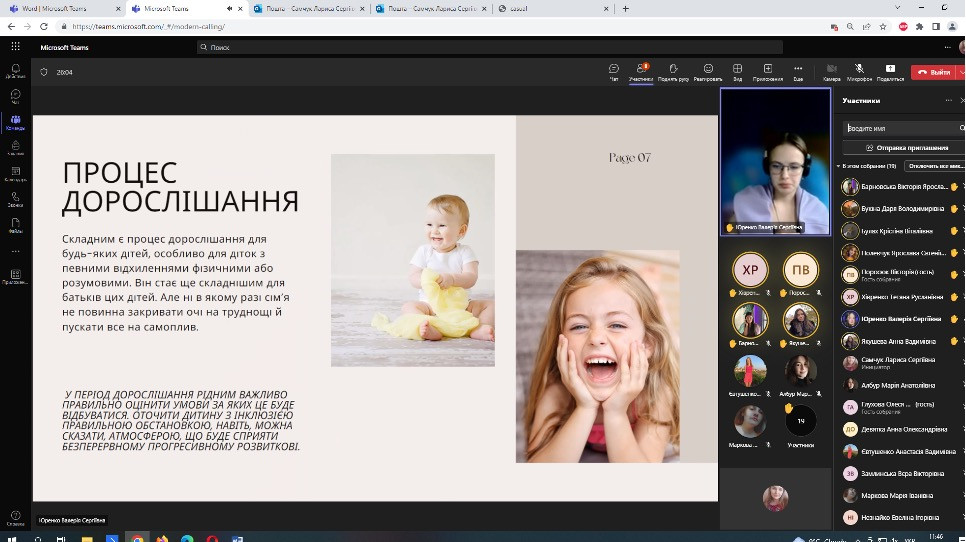Toggle the Микрофон (Microphone) mute
Image resolution: width=966 pixels, height=542 pixels.
(859, 71)
